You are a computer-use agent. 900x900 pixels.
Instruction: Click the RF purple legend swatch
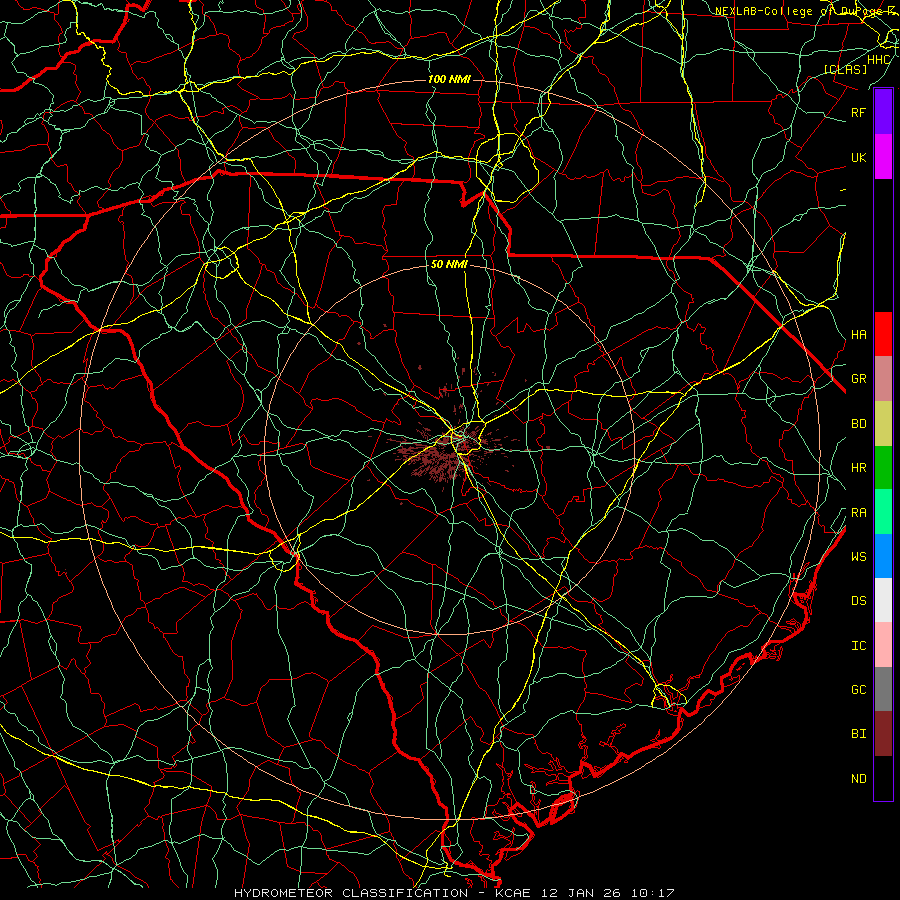883,112
